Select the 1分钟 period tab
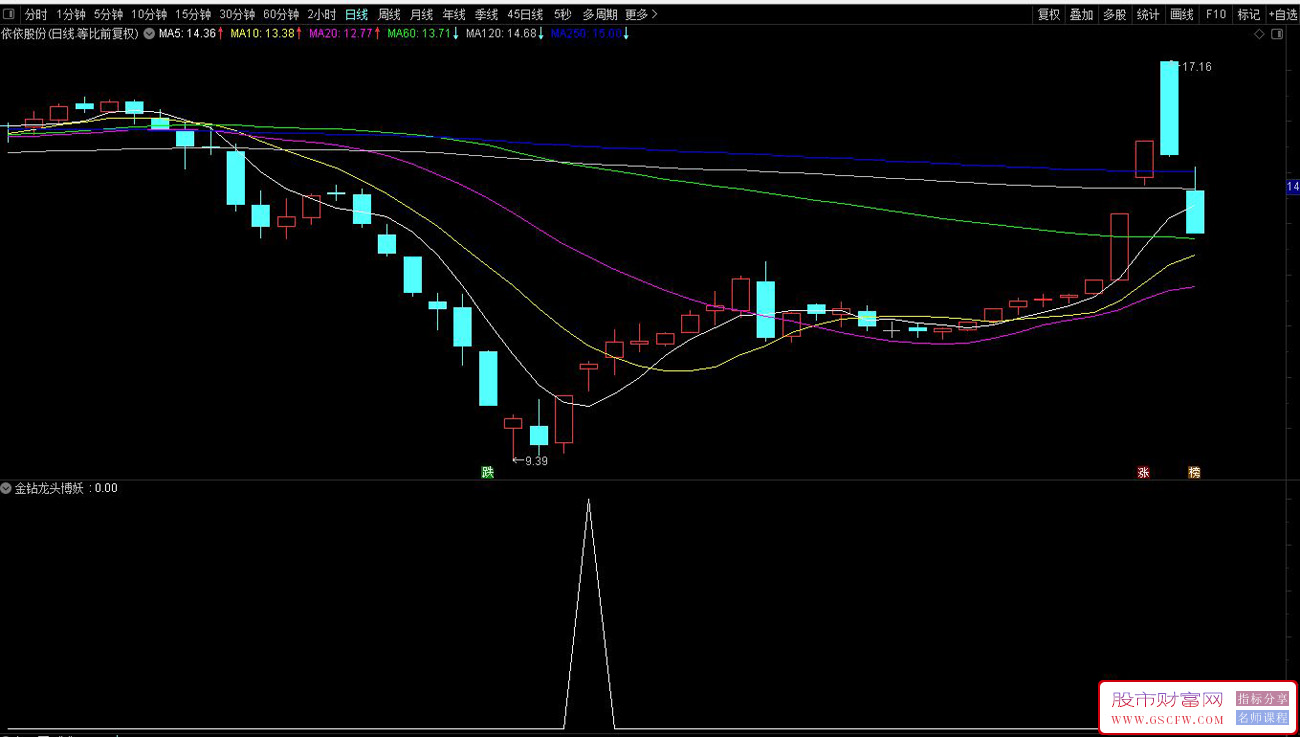1300x737 pixels. click(x=70, y=14)
